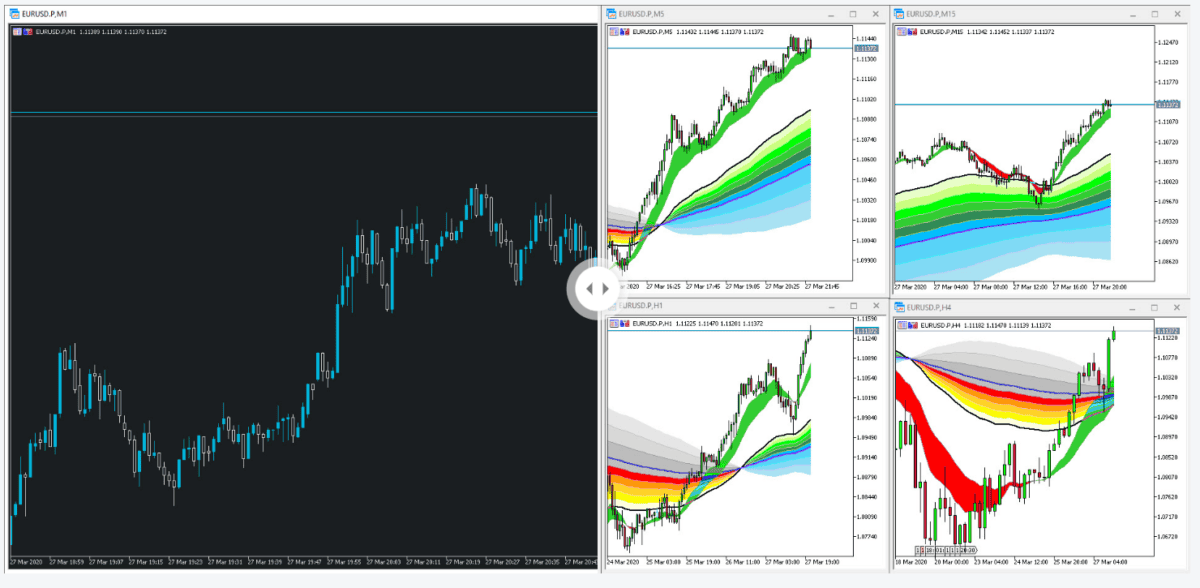Click the EURUSD.P,M5 window chart icon
The image size is (1200, 588).
(x=612, y=14)
